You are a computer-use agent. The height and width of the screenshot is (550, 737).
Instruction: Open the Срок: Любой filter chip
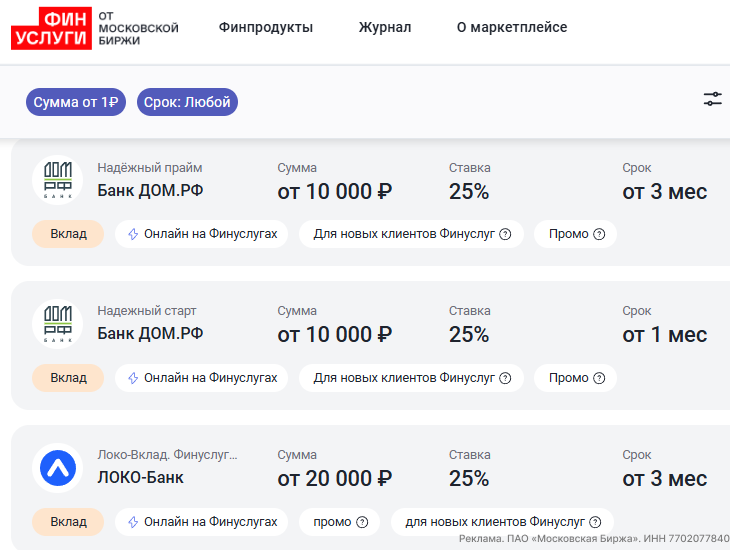187,102
